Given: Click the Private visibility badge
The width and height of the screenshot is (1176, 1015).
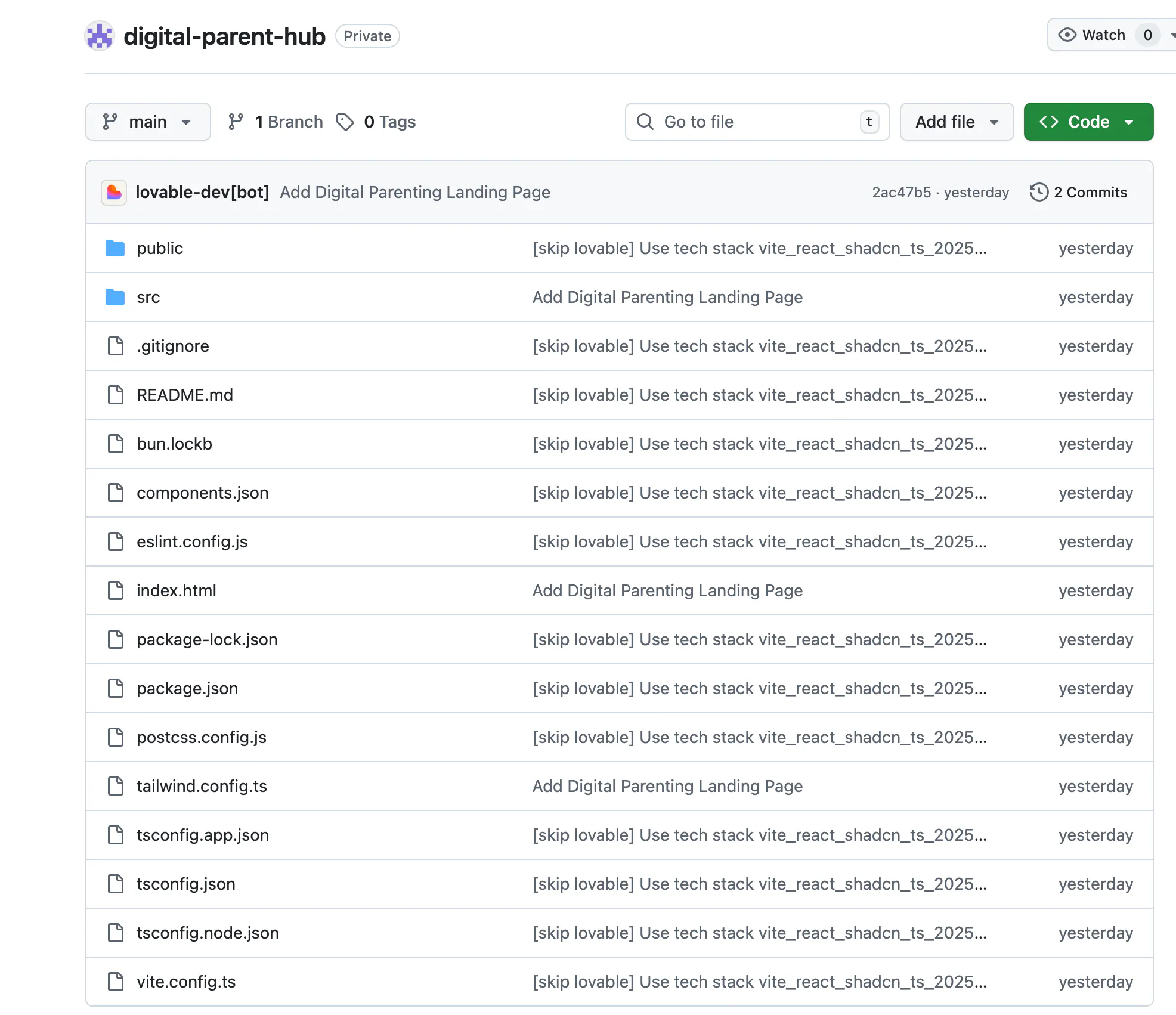Looking at the screenshot, I should tap(367, 36).
